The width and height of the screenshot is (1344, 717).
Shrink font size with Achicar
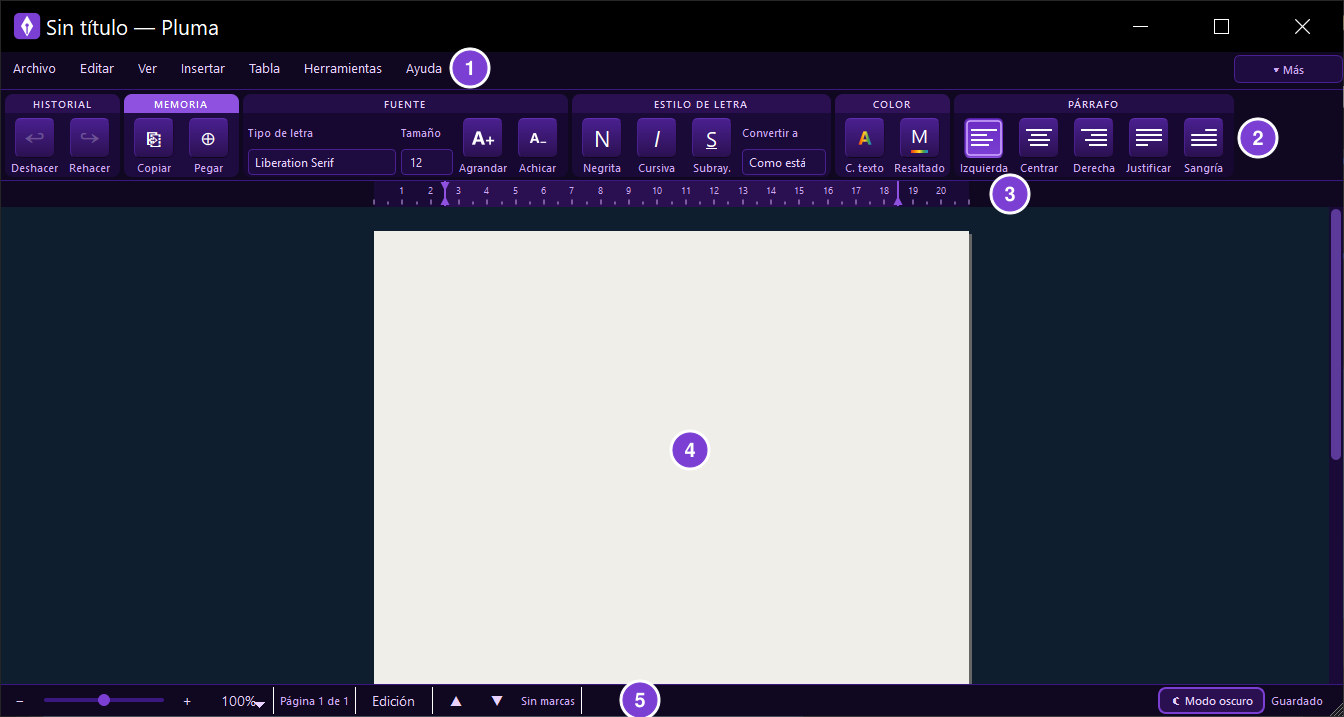click(x=537, y=138)
